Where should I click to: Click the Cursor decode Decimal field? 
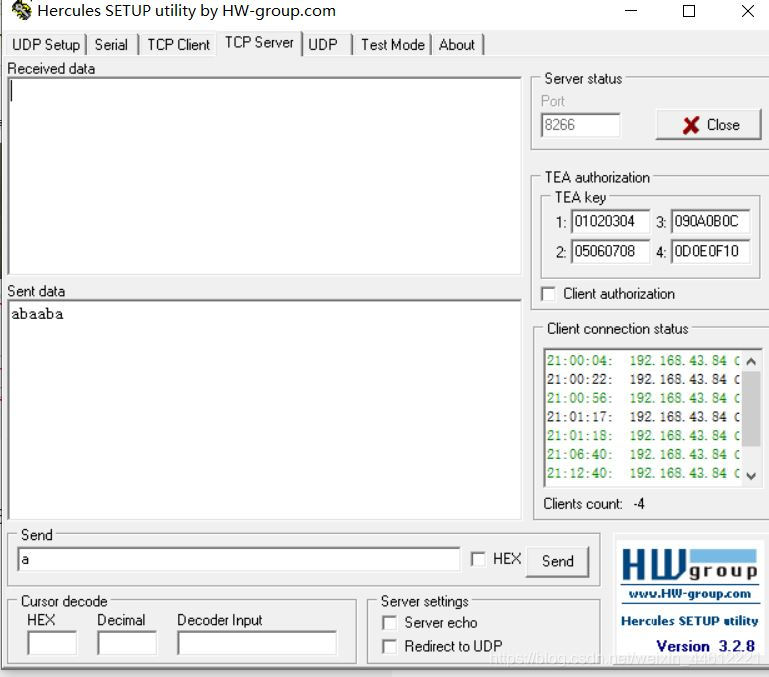[x=127, y=643]
